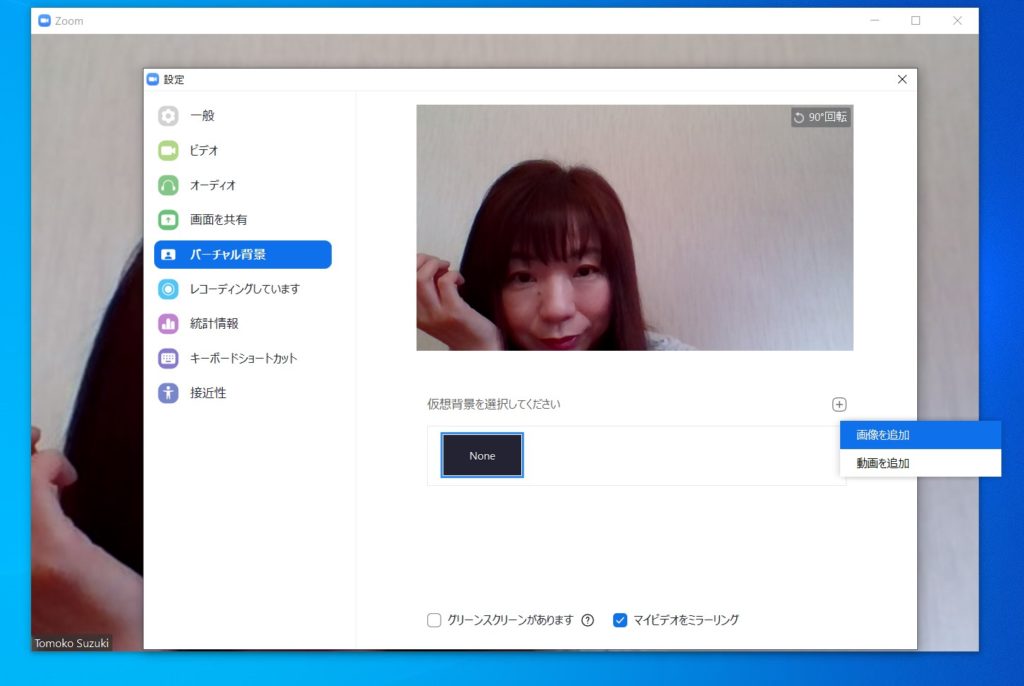Switch to the ビデオ settings tab
This screenshot has width=1024, height=686.
pos(243,150)
